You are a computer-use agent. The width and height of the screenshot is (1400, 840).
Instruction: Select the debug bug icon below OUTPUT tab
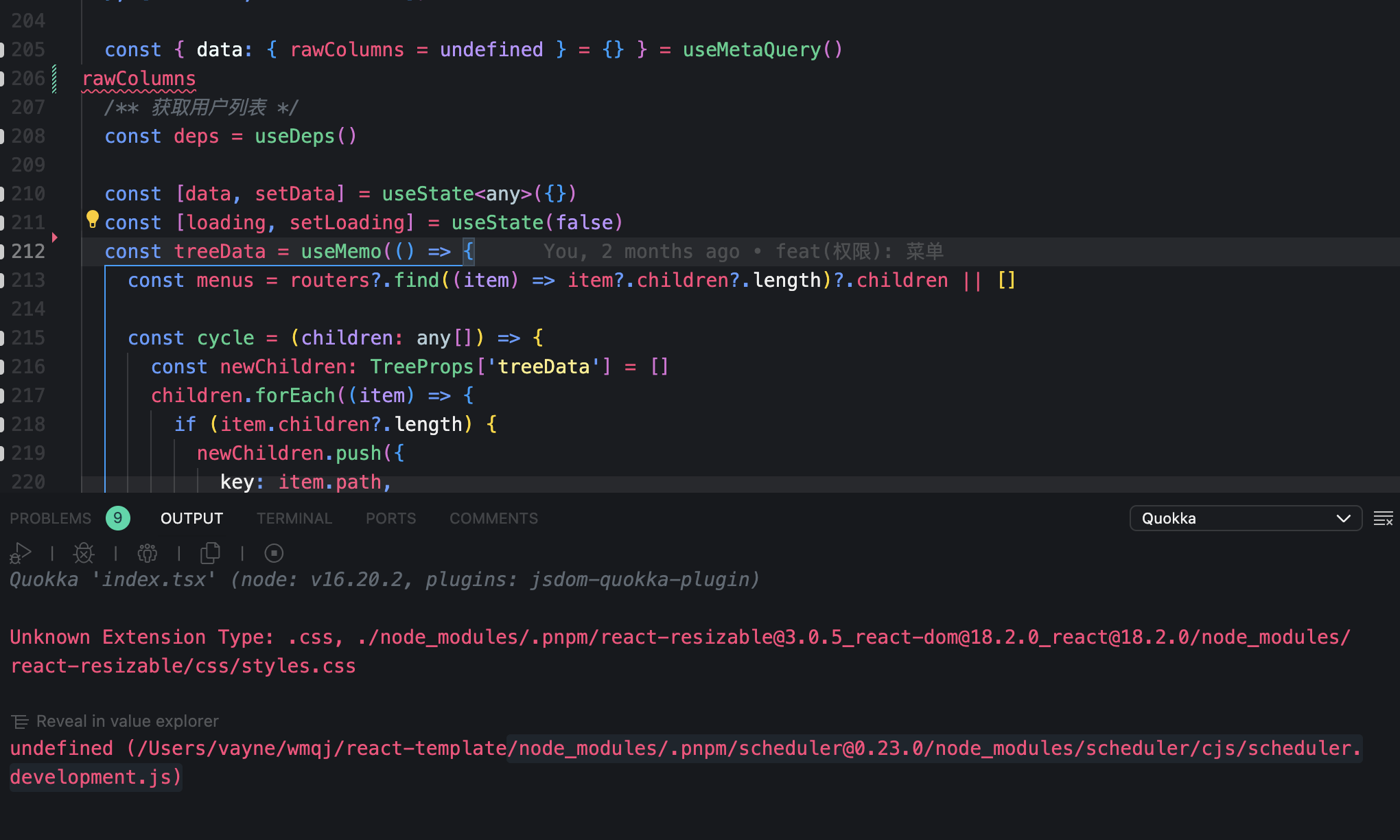click(83, 553)
